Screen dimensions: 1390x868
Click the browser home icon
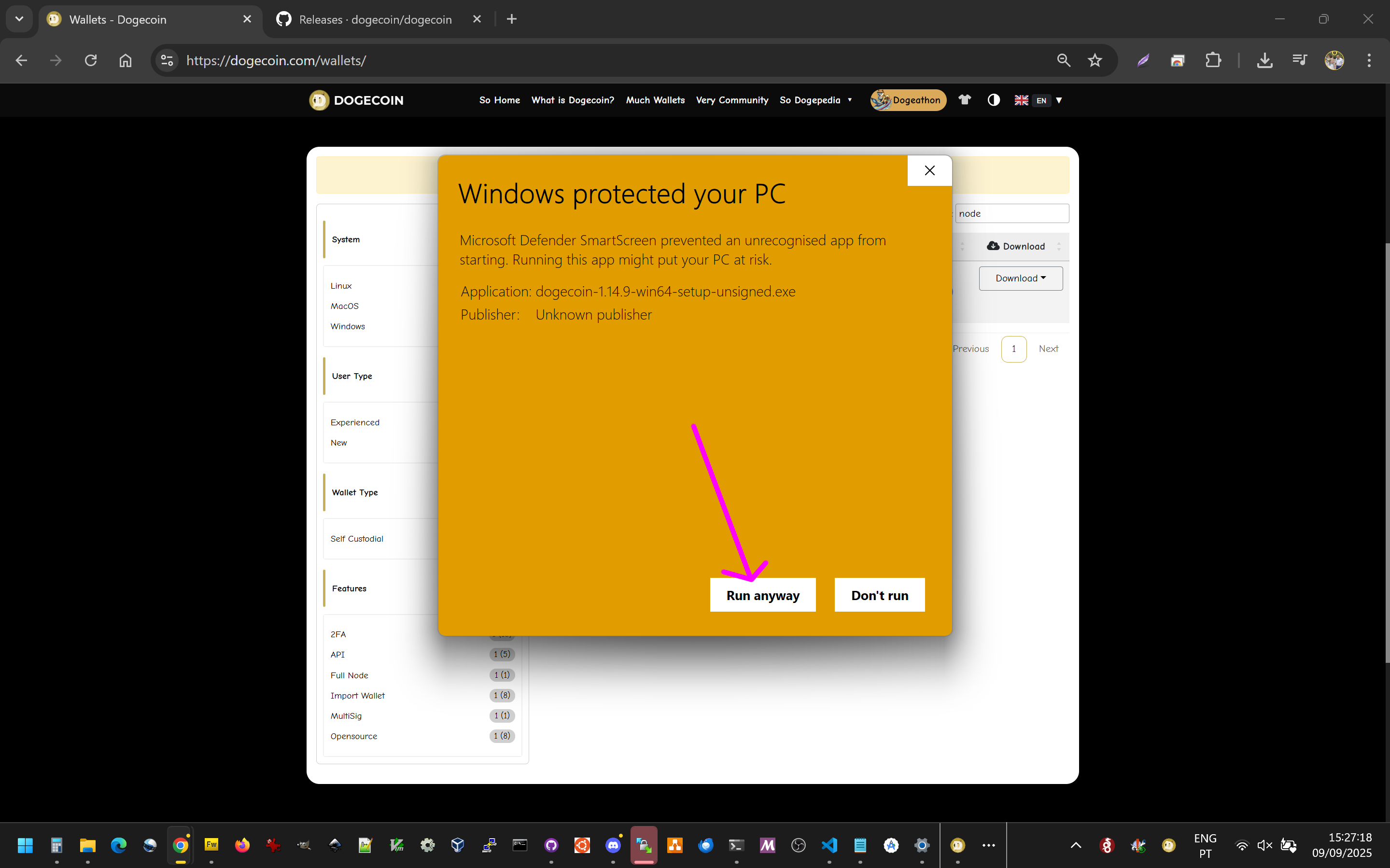125,60
